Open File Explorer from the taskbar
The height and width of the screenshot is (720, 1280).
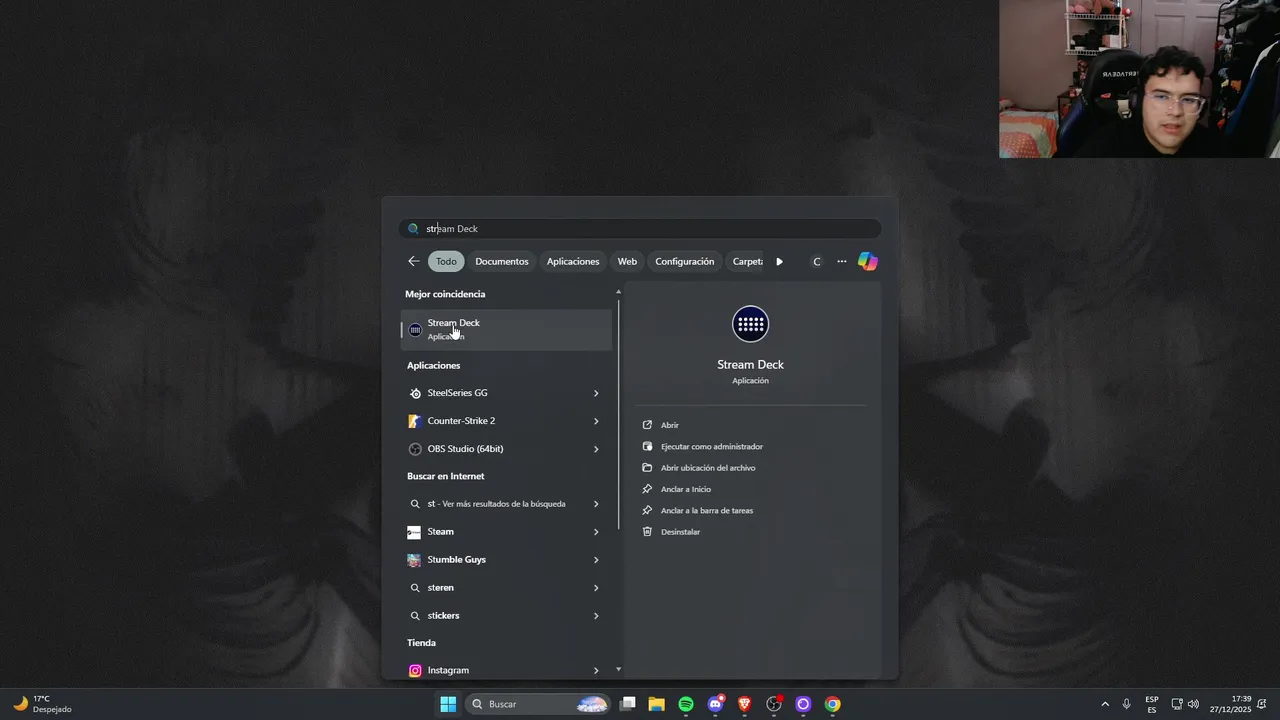(x=657, y=704)
